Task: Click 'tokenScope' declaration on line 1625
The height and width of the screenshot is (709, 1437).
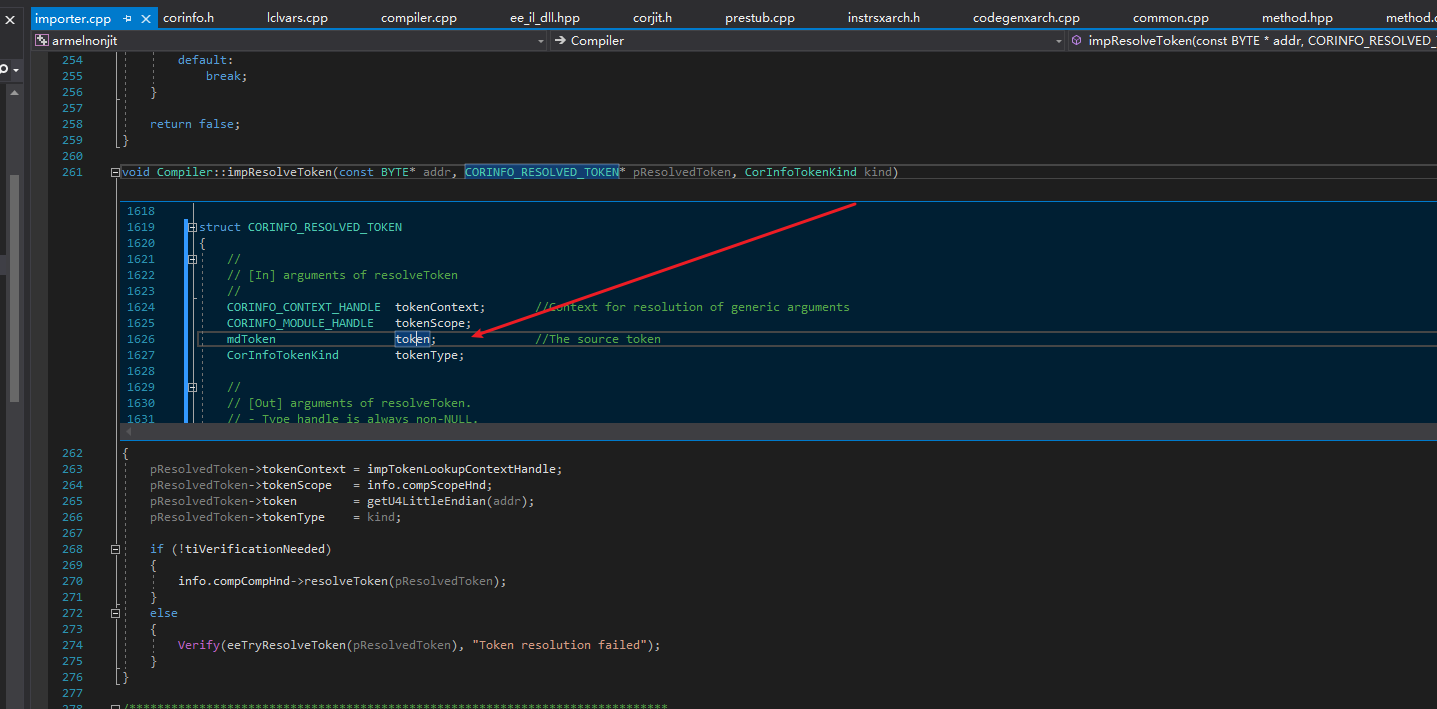Action: point(430,323)
